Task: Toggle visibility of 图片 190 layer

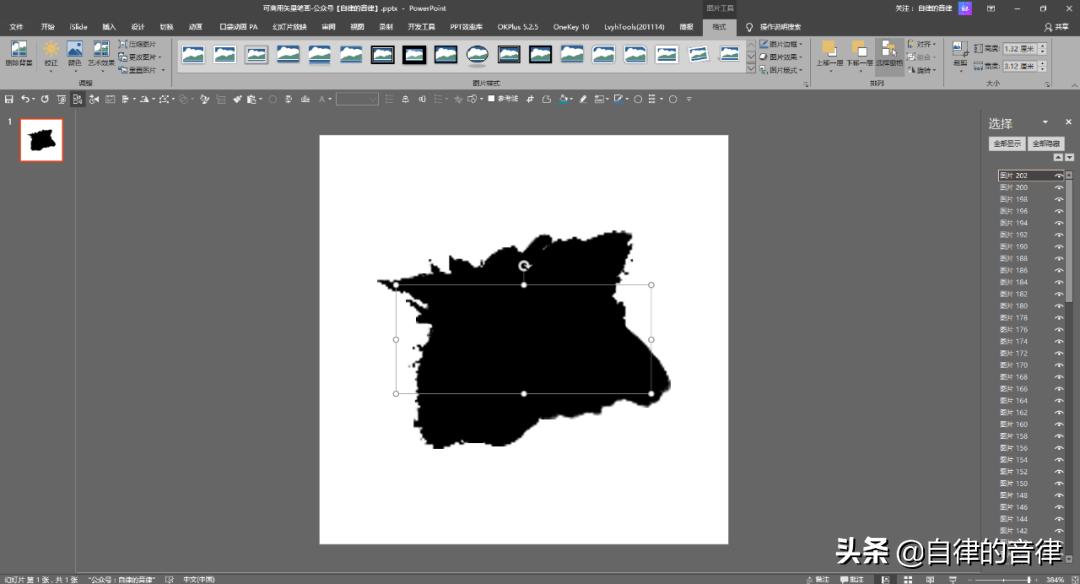Action: [x=1059, y=246]
